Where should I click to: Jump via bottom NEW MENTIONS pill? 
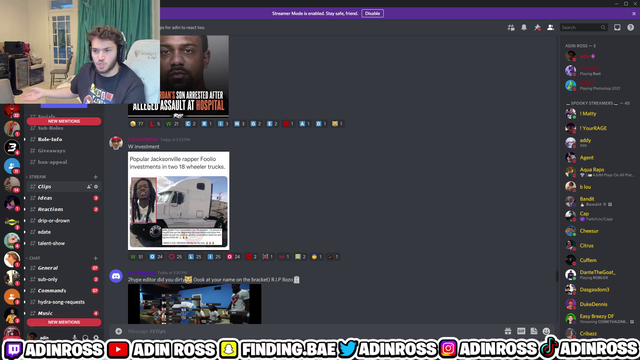(64, 322)
